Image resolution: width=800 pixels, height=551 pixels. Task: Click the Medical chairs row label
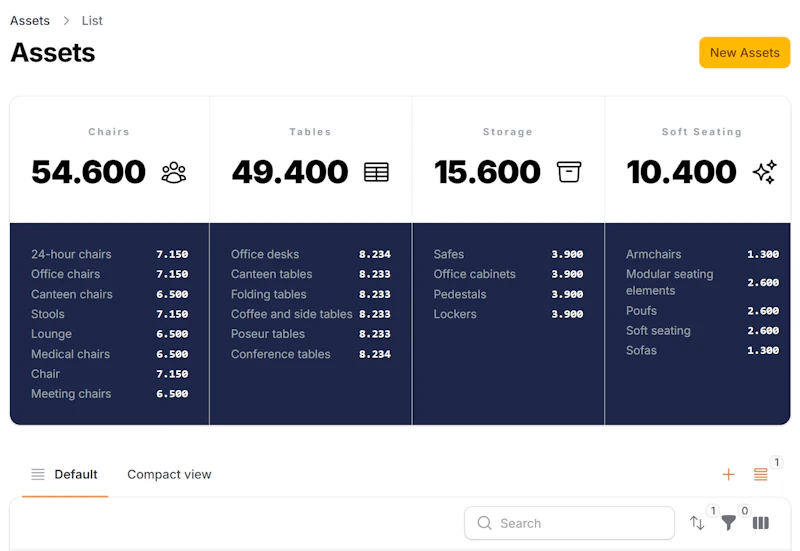[70, 354]
